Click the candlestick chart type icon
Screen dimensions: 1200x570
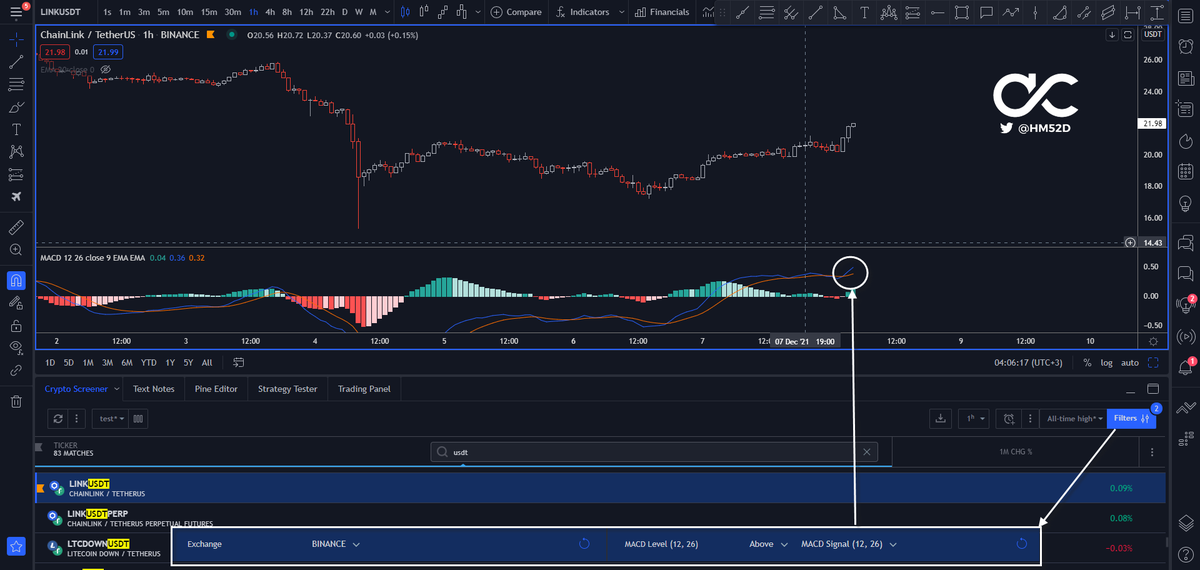click(404, 12)
